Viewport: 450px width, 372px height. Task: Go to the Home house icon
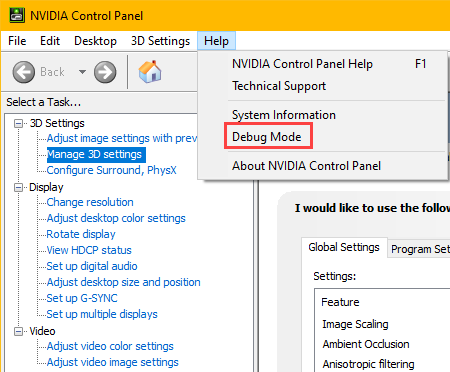[150, 71]
